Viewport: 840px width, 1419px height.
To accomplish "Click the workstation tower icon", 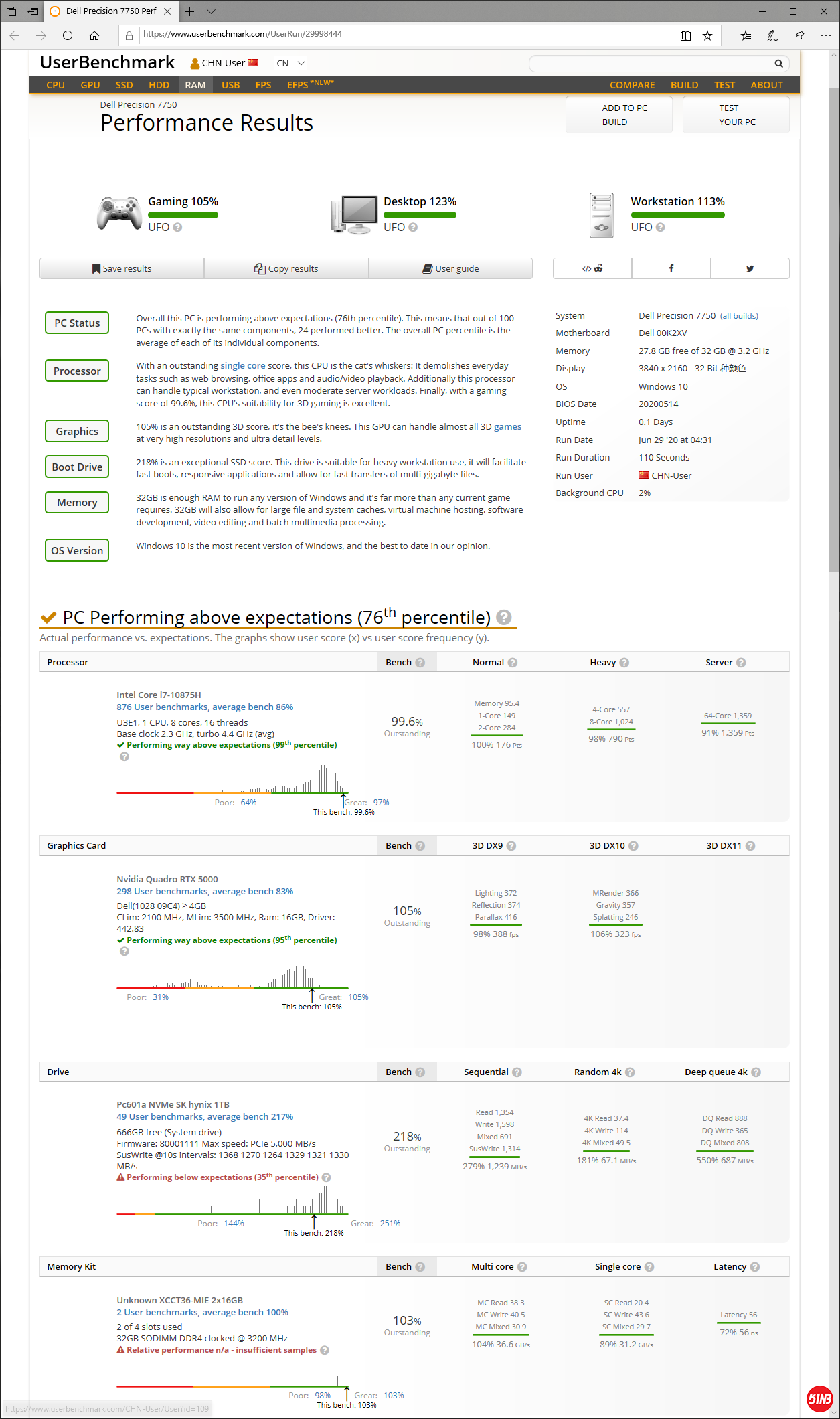I will coord(601,215).
